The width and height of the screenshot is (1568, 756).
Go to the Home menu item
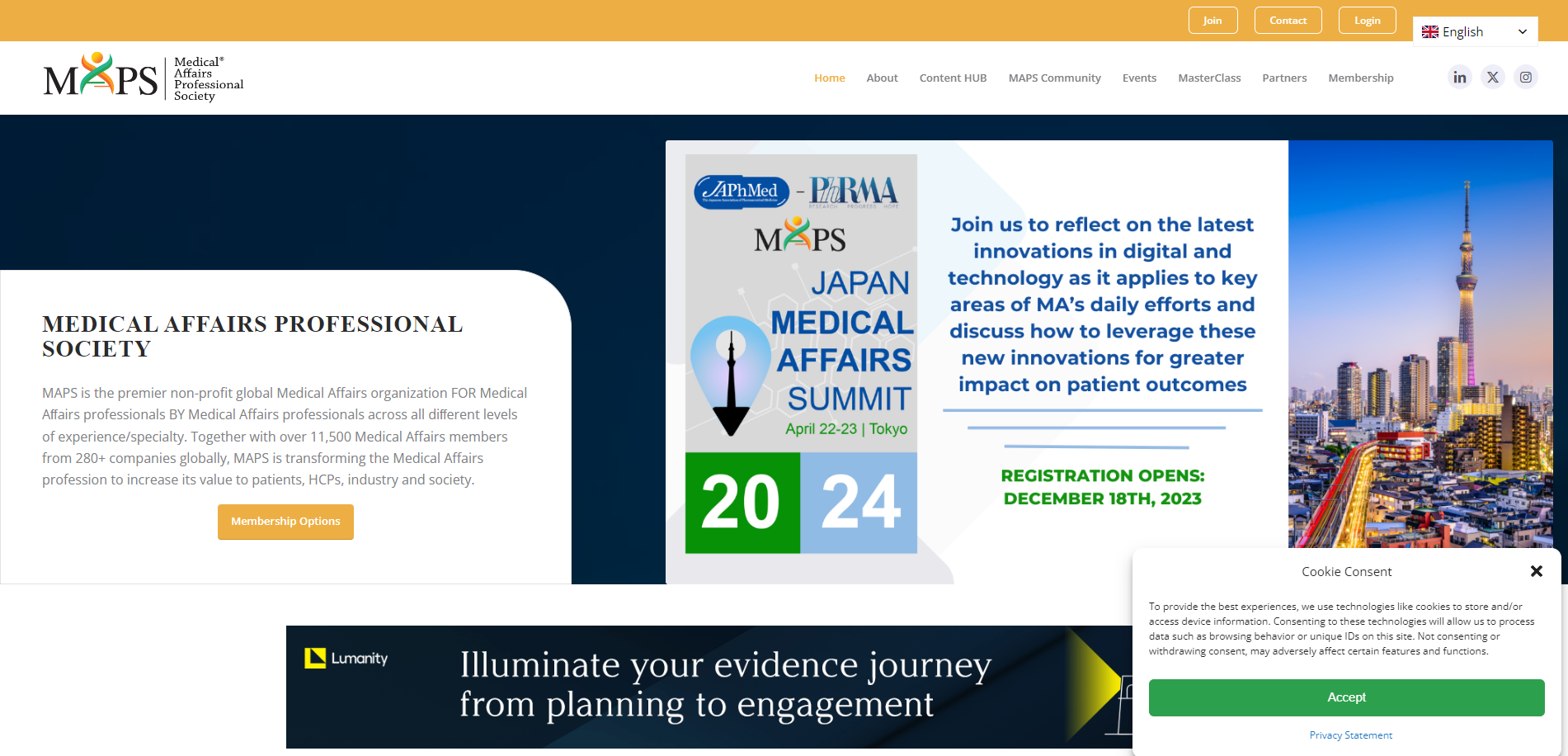click(x=829, y=78)
